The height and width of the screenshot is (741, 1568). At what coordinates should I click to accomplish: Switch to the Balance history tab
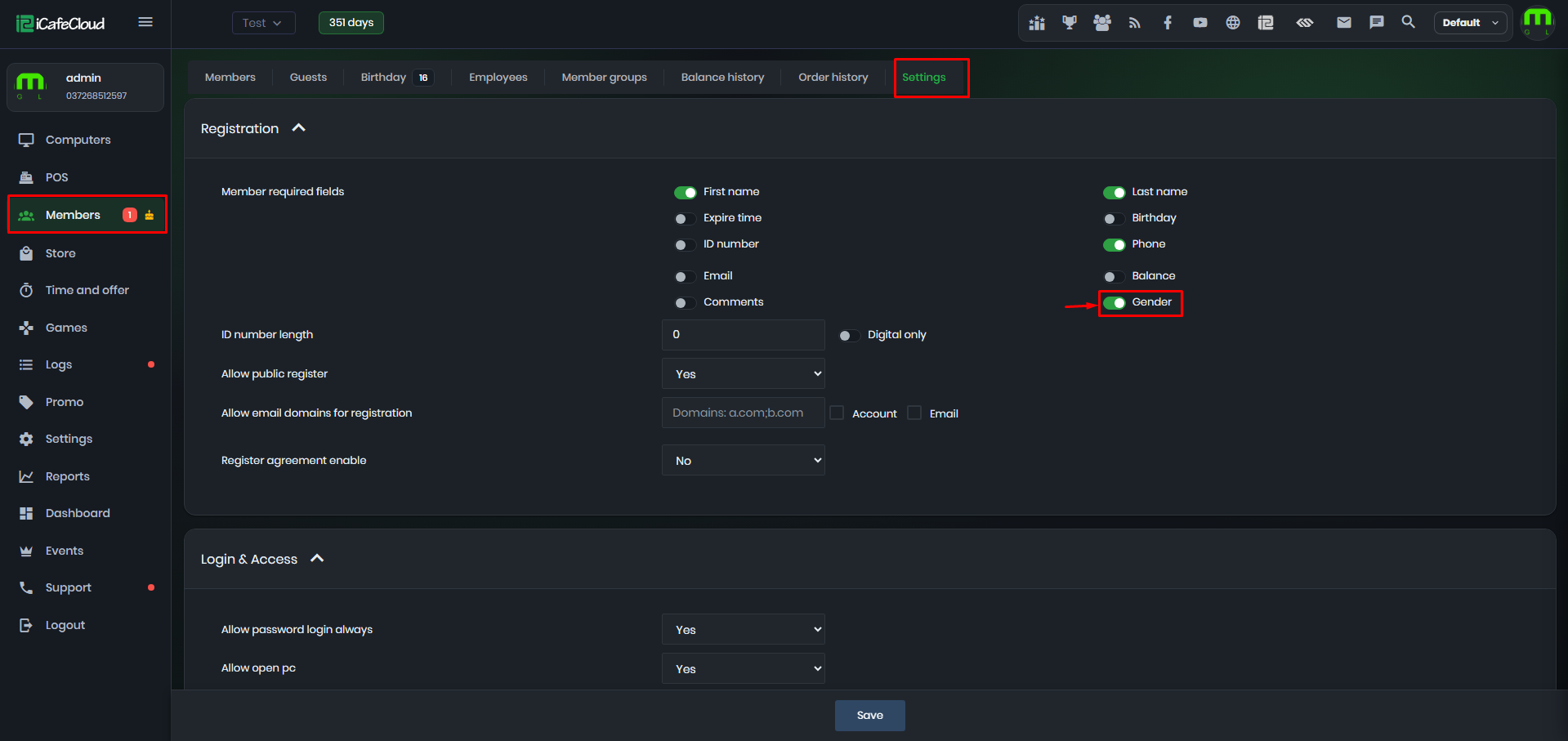pyautogui.click(x=722, y=77)
